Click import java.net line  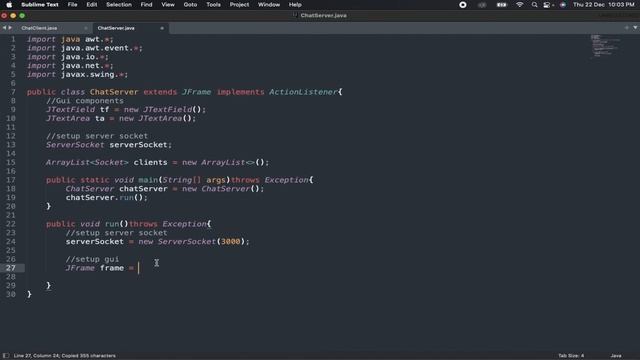(70, 66)
